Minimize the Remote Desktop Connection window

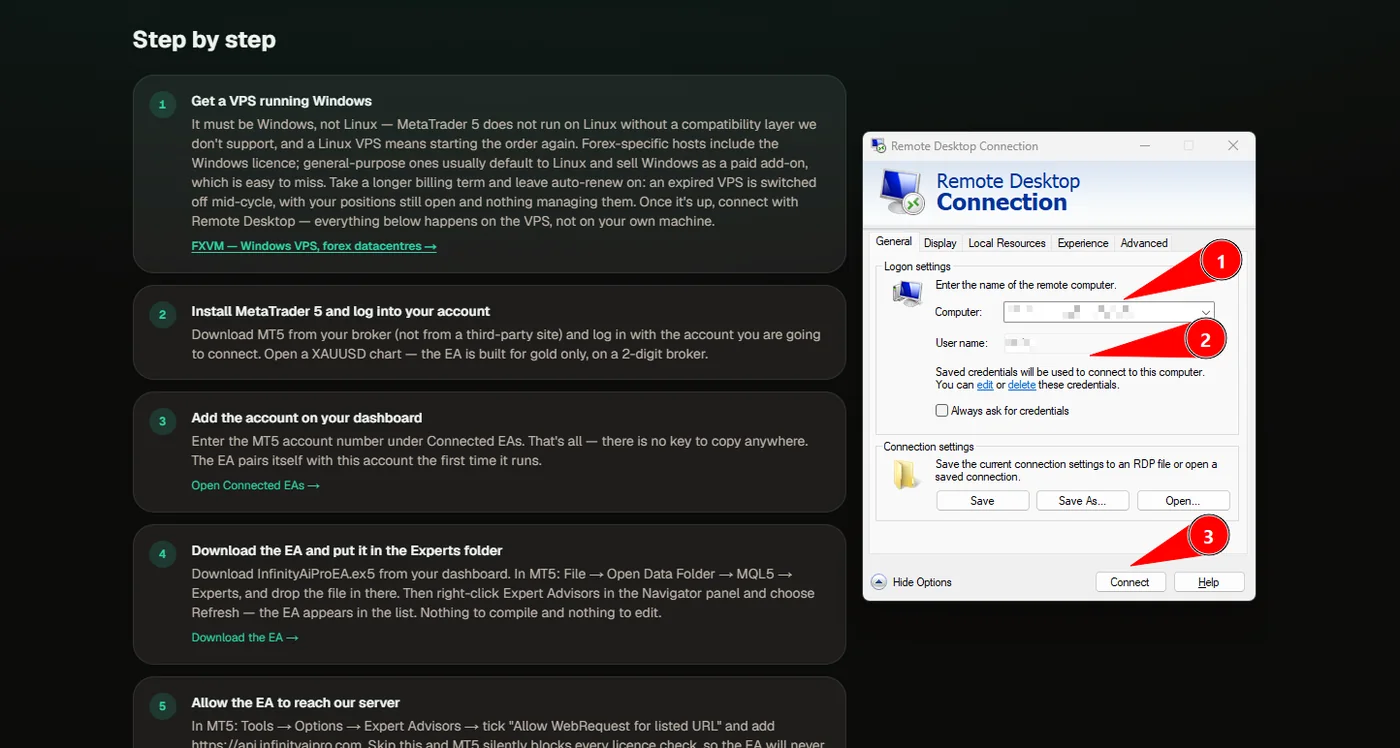tap(1144, 146)
